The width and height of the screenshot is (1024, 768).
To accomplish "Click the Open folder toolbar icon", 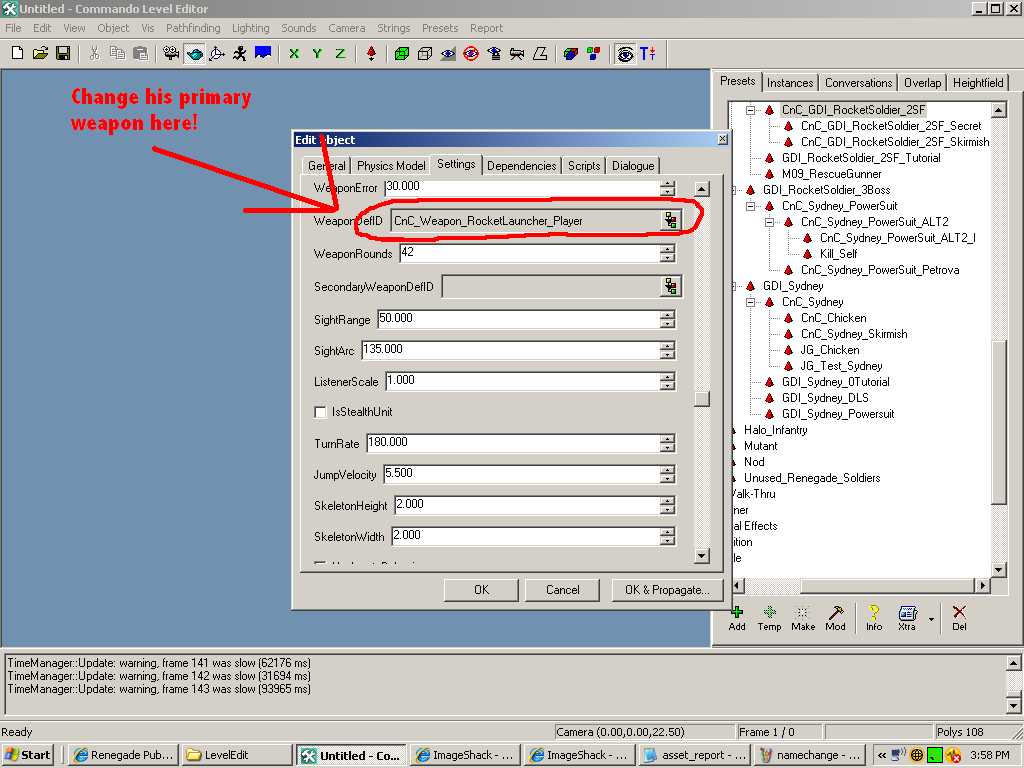I will pyautogui.click(x=40, y=54).
